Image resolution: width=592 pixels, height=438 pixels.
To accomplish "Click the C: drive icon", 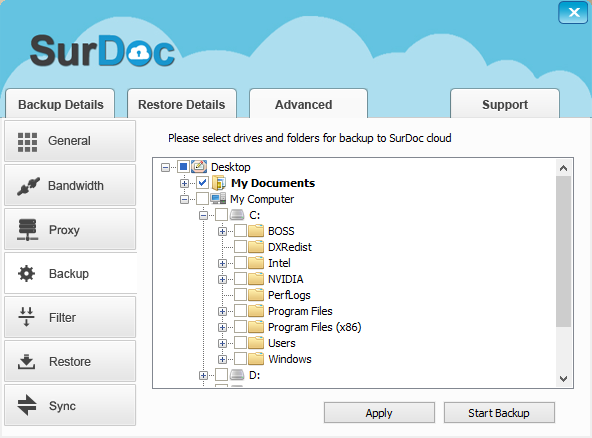I will click(x=237, y=215).
